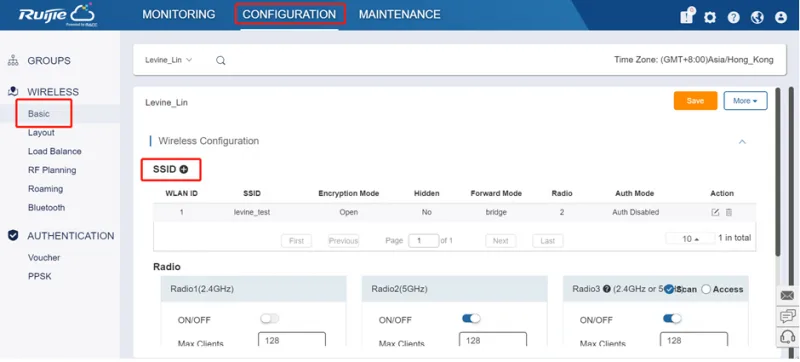
Task: Open the Roaming menu item
Action: (45, 189)
